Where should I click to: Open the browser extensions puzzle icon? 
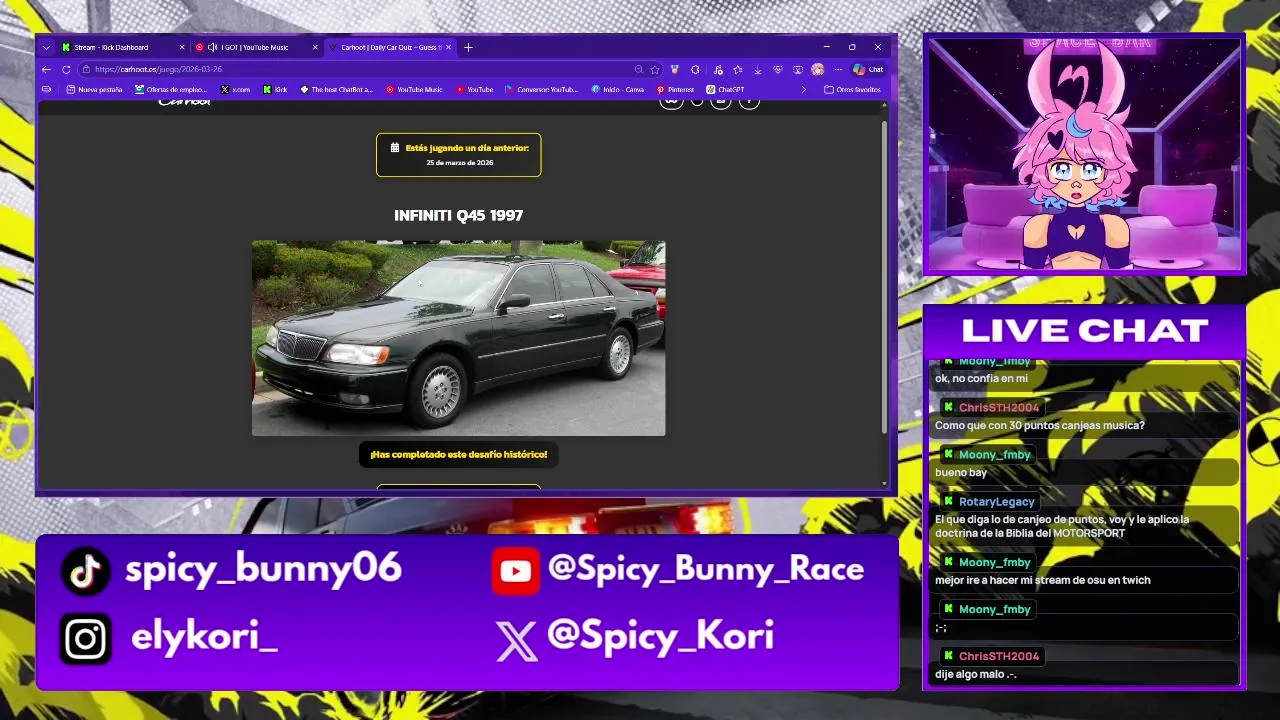pos(695,69)
